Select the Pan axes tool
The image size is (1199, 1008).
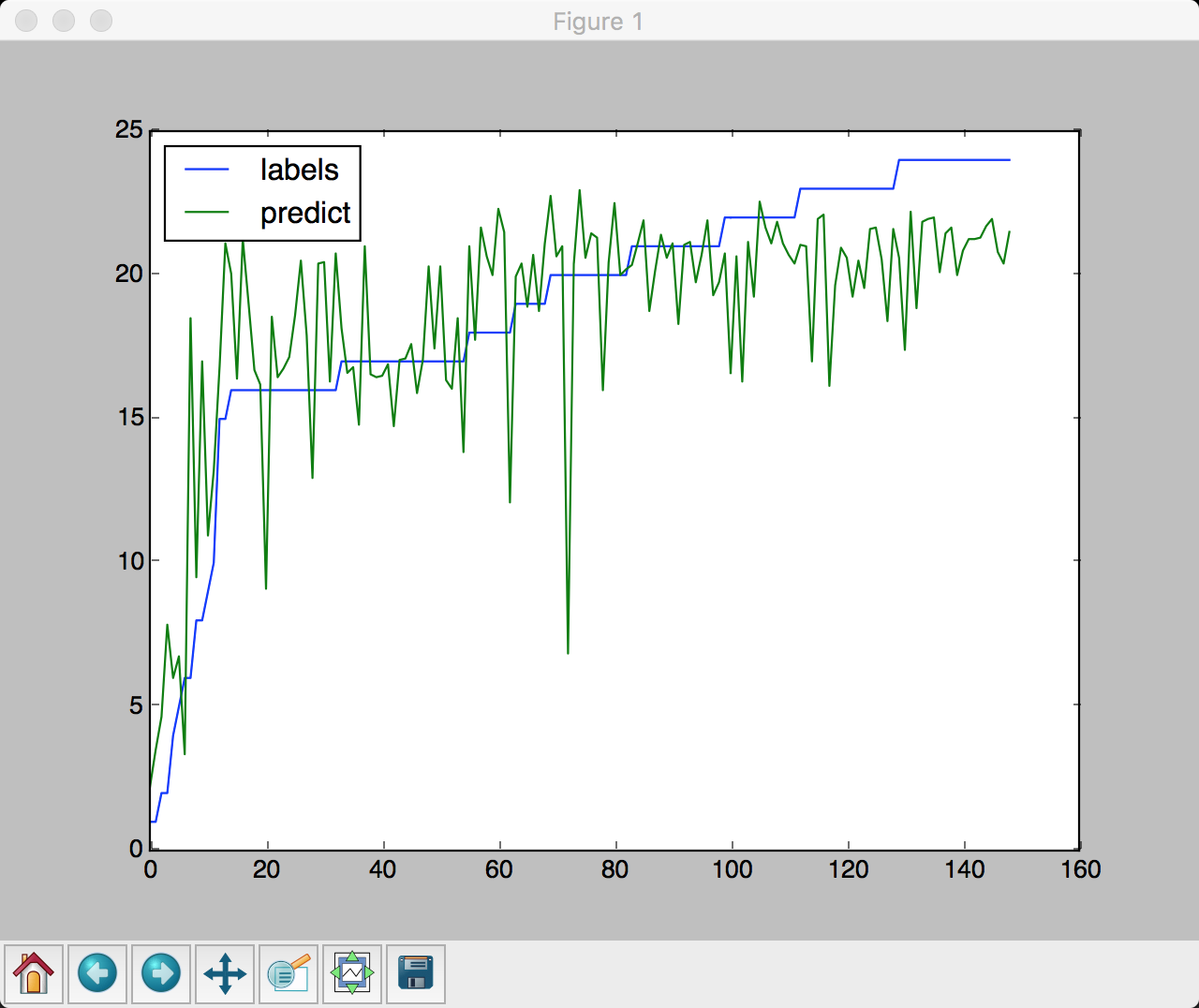click(x=225, y=973)
